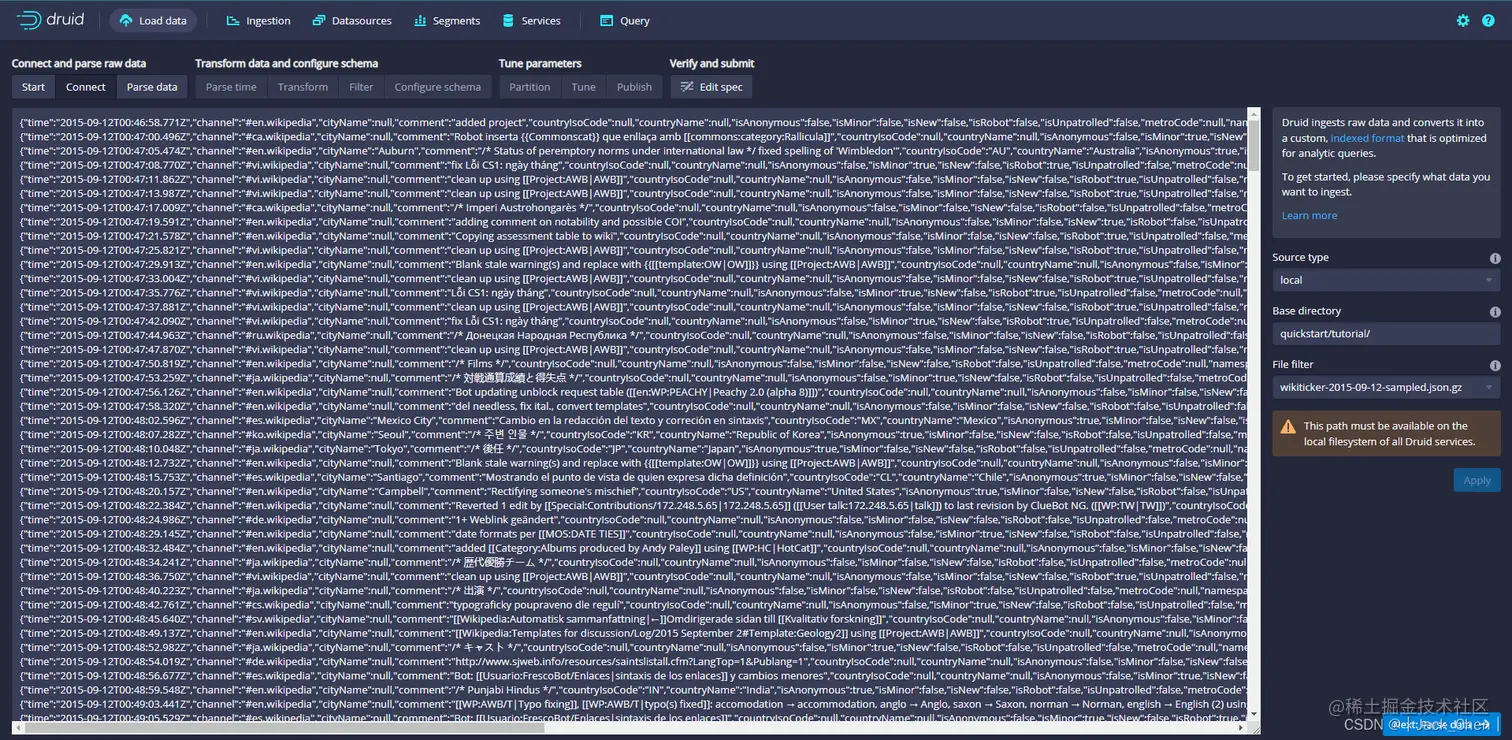Click the 'Verify and submit' heading
This screenshot has height=740, width=1512.
tap(712, 63)
